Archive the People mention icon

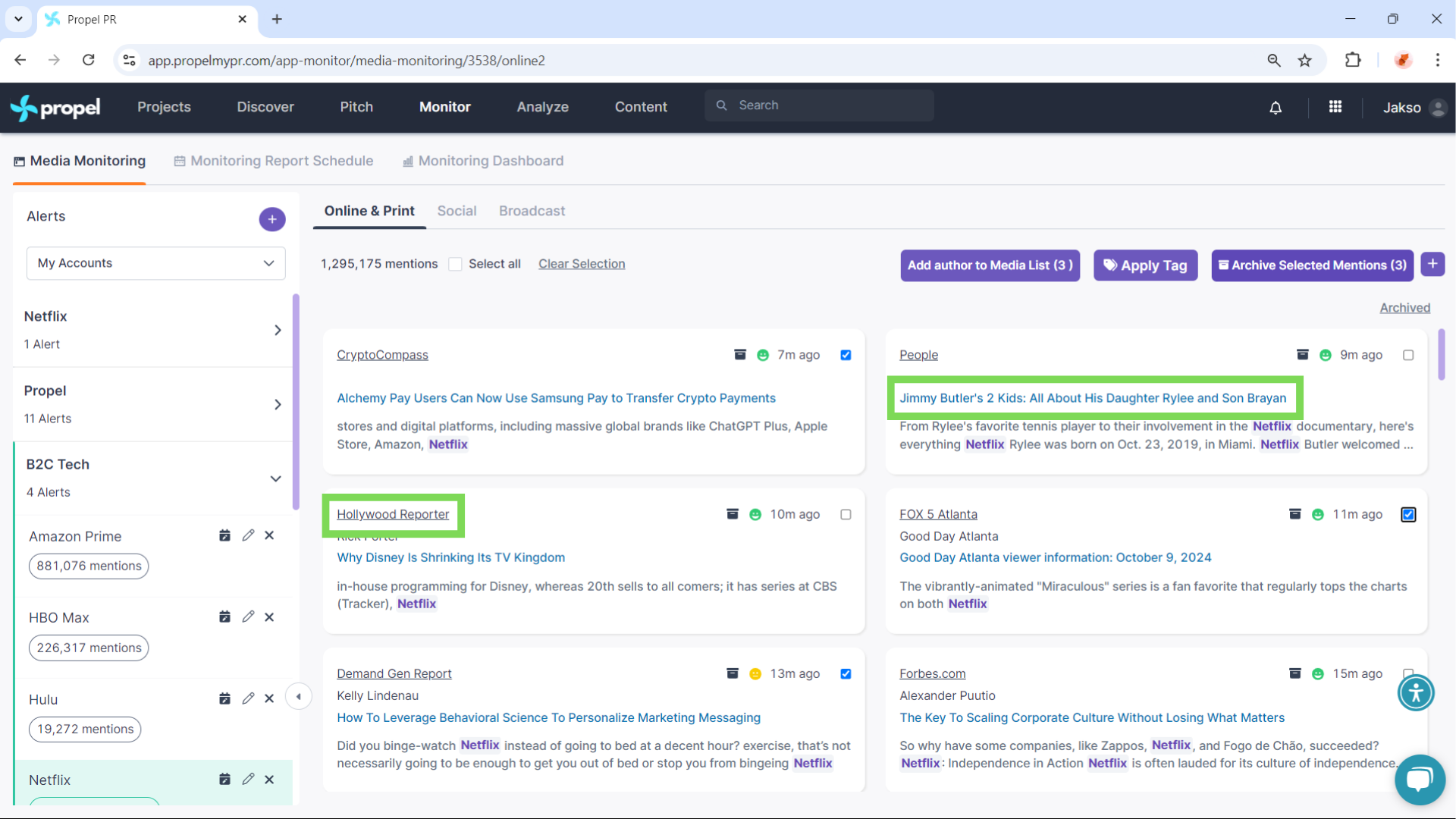1303,354
